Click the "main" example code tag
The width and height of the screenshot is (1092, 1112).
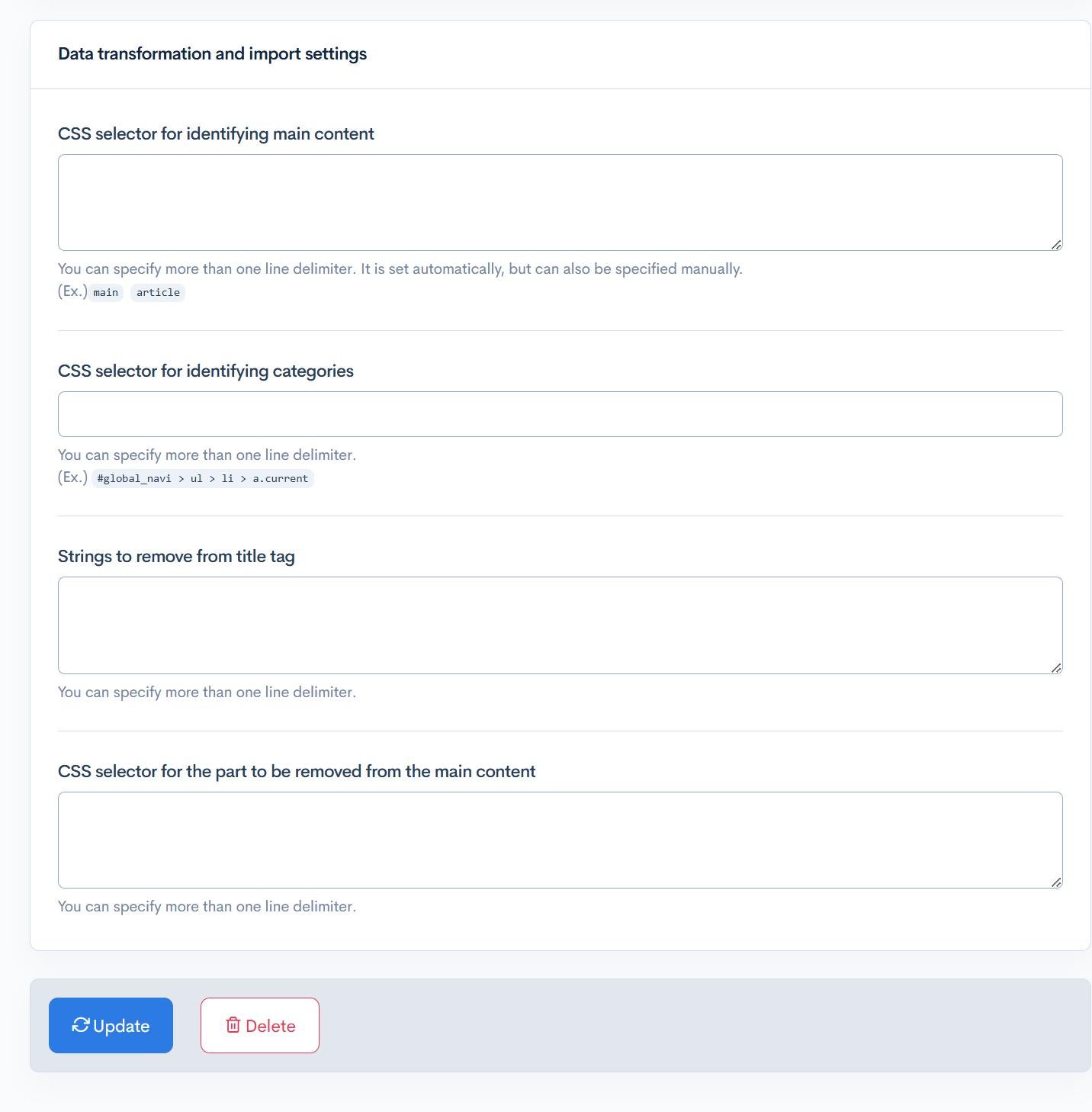tap(106, 293)
